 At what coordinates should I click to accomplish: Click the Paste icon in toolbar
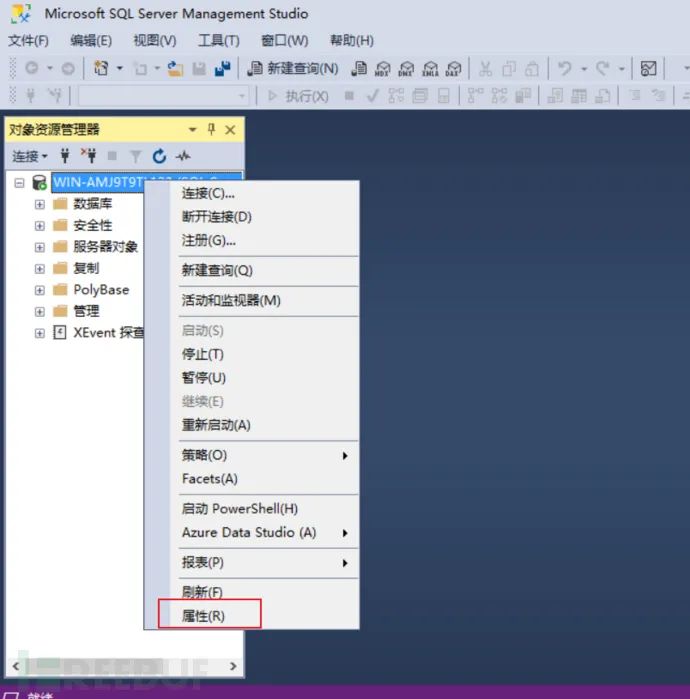pos(532,69)
